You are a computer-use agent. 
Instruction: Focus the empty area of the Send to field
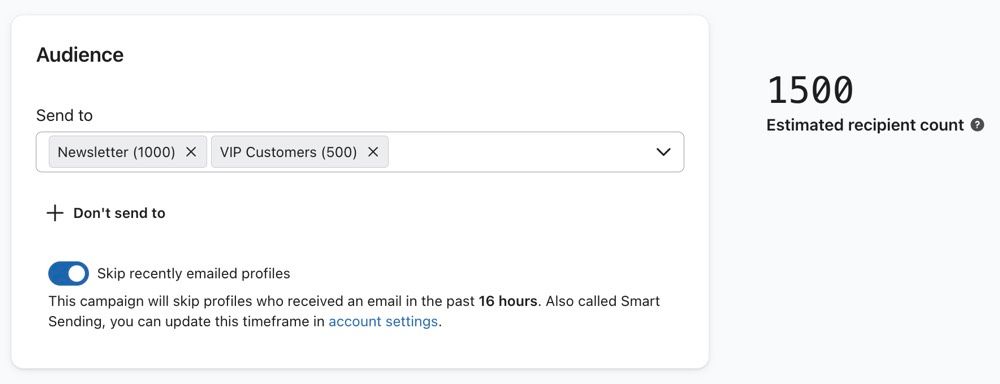click(520, 152)
